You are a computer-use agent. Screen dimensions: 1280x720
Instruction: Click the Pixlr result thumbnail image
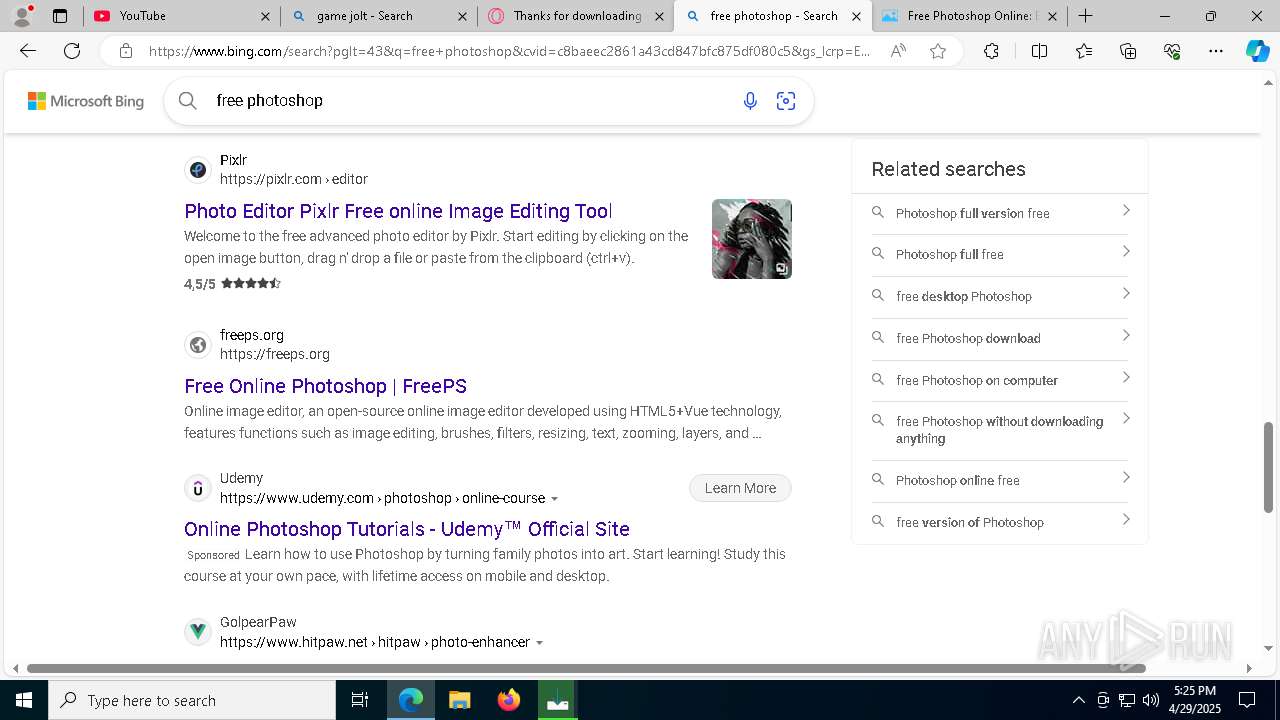pos(752,239)
